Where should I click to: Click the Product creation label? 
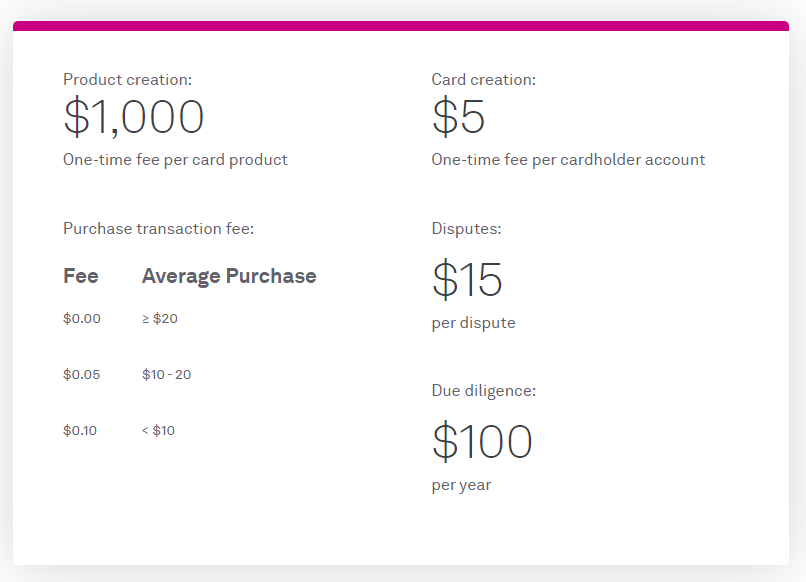click(127, 80)
